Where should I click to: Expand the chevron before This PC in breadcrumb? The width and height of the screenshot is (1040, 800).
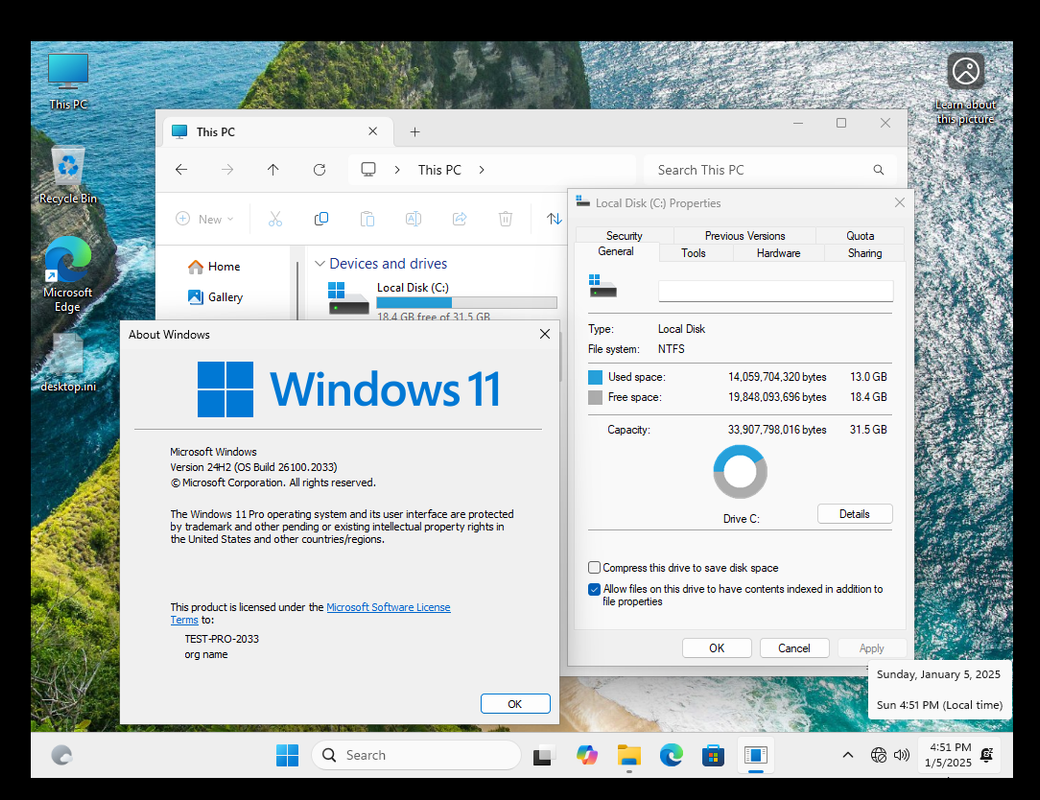click(397, 170)
